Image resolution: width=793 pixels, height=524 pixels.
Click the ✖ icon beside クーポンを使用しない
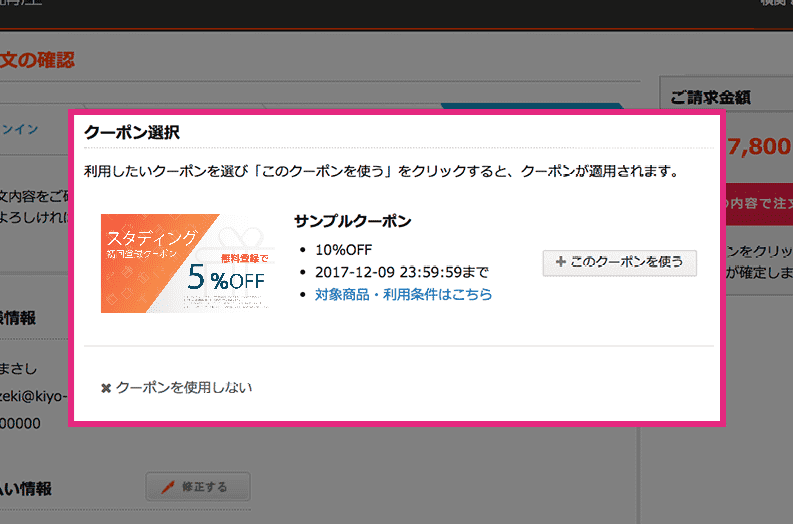106,388
